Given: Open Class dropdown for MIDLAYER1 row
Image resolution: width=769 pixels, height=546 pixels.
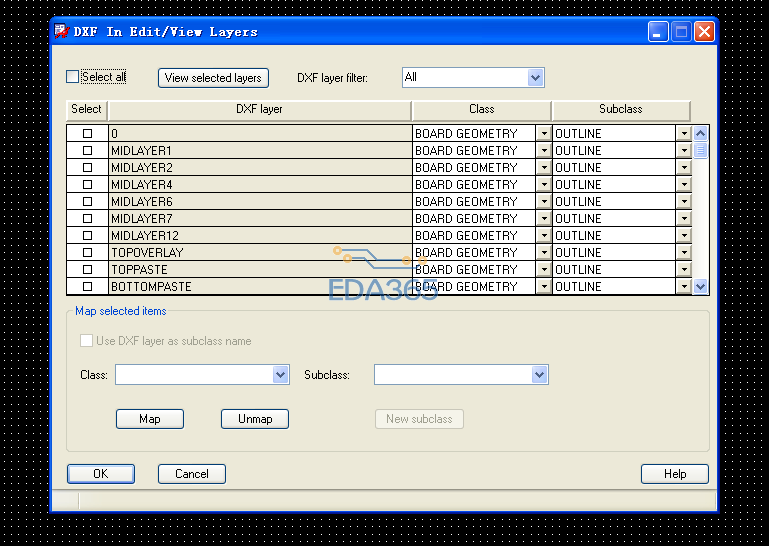Looking at the screenshot, I should pyautogui.click(x=544, y=151).
